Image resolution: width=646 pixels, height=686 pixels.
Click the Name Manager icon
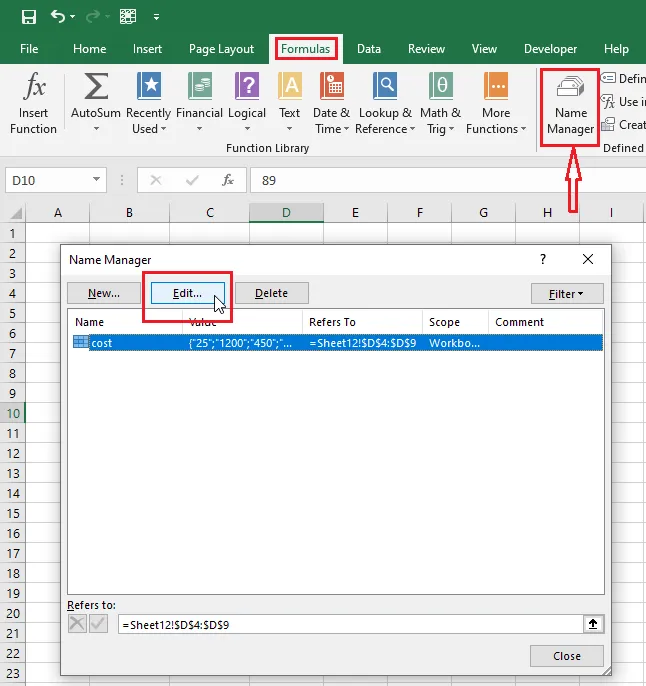571,87
